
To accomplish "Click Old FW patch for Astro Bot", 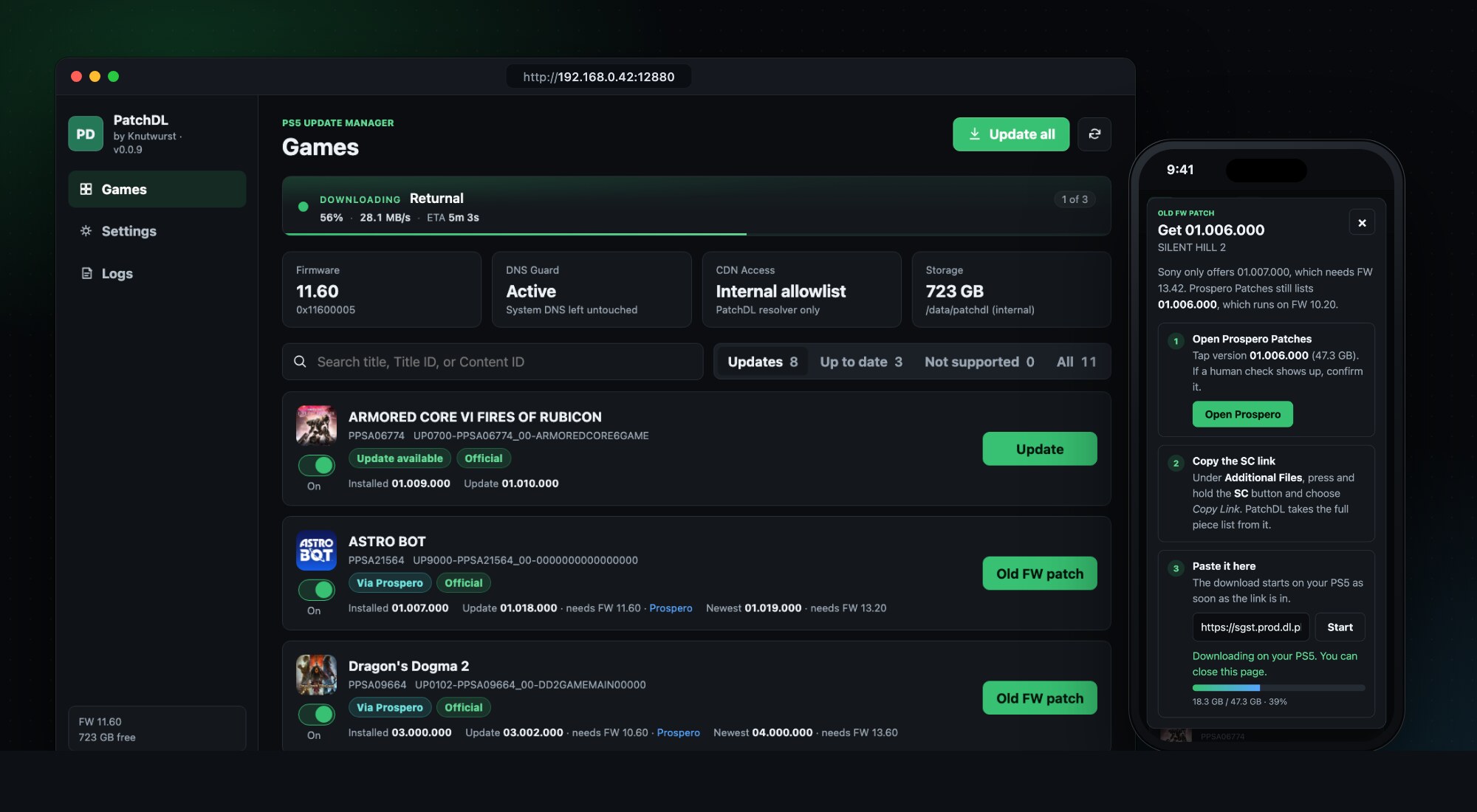I will pyautogui.click(x=1040, y=574).
